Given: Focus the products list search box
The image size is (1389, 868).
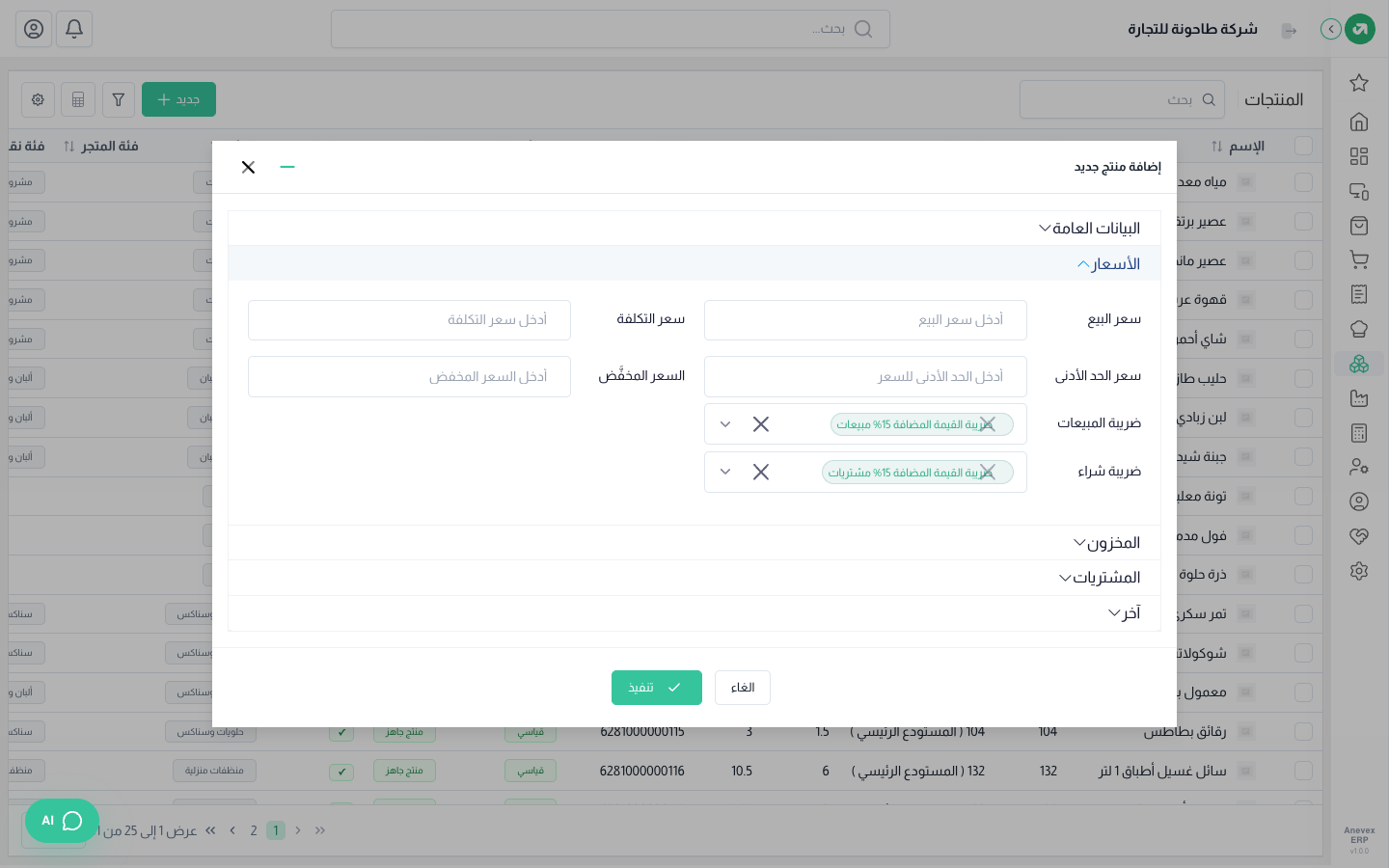Looking at the screenshot, I should 1123,99.
